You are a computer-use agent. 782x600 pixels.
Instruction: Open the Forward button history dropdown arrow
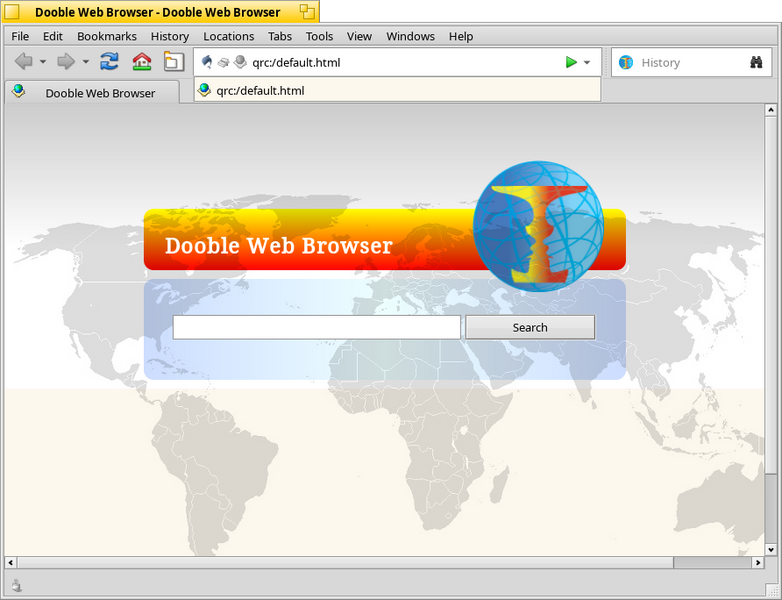pos(86,62)
